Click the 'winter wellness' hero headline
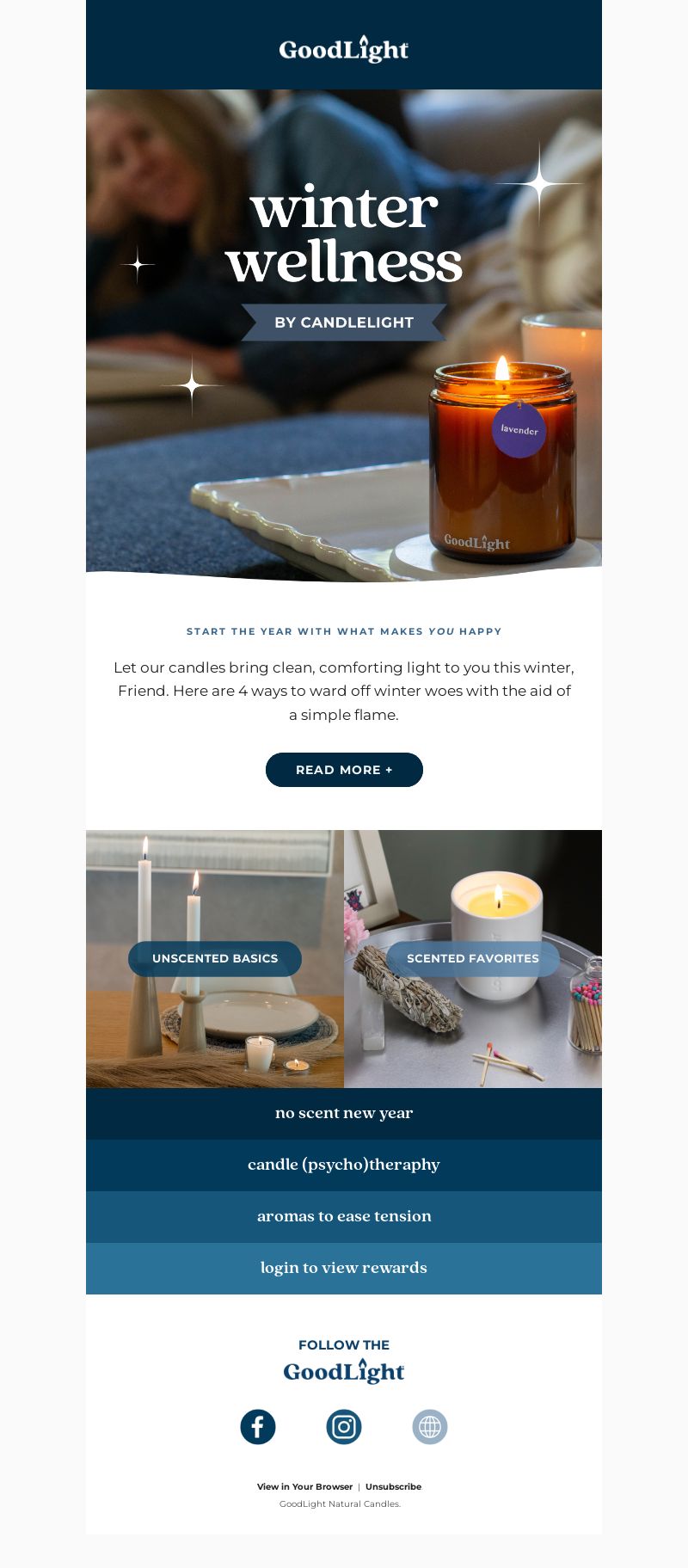Screen dimensions: 688x1568 (x=344, y=234)
